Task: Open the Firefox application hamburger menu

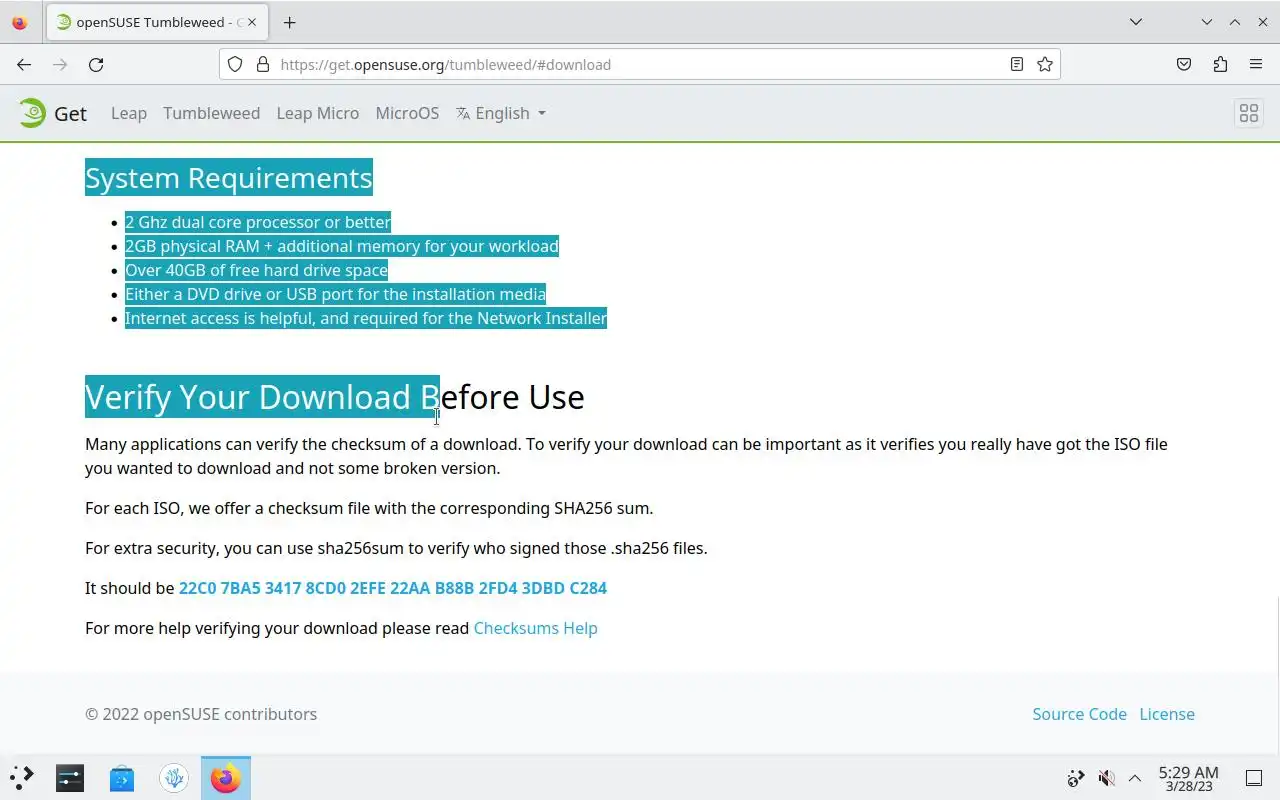Action: point(1256,64)
